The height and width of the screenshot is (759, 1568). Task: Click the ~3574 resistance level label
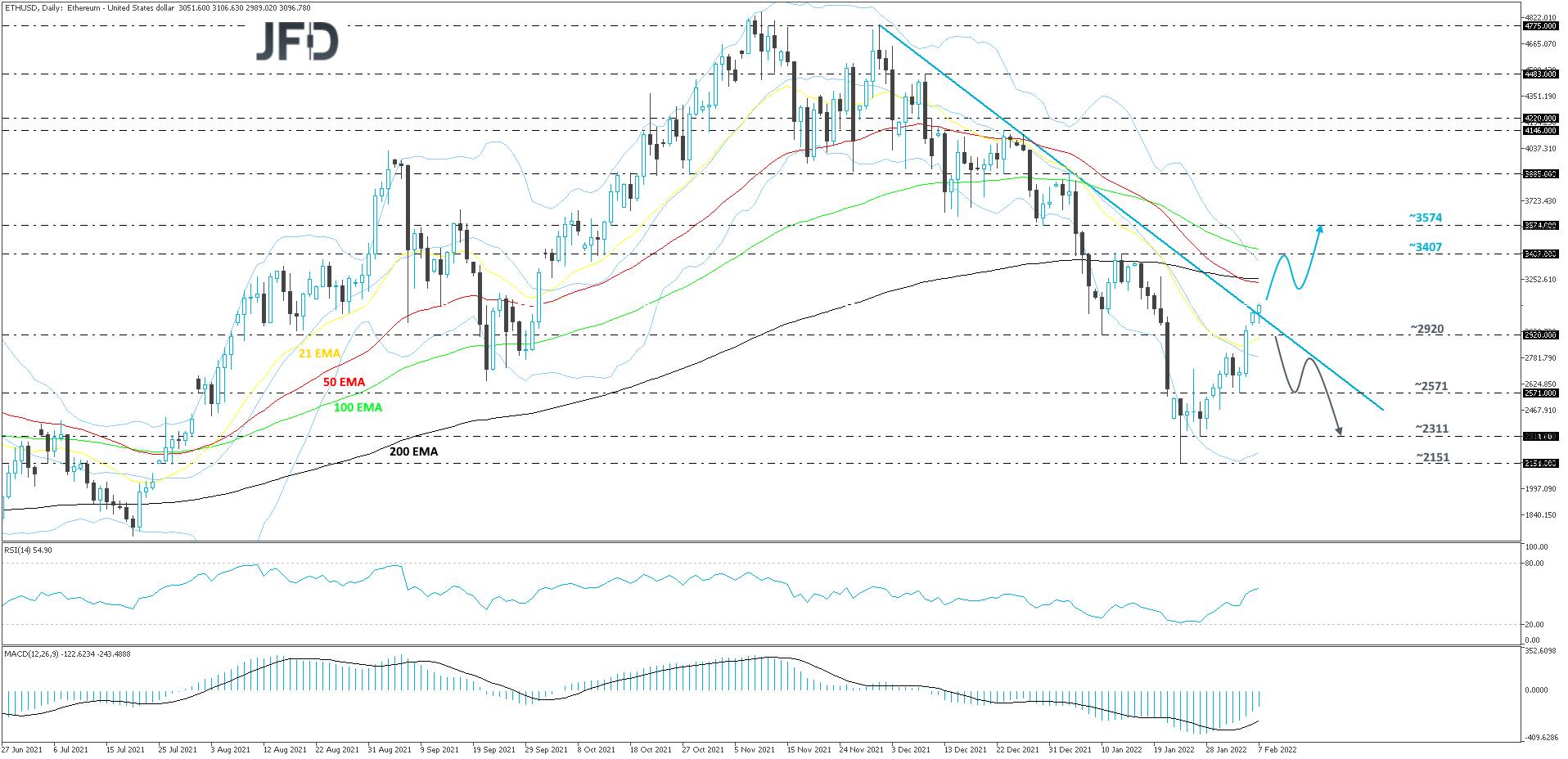pos(1426,218)
